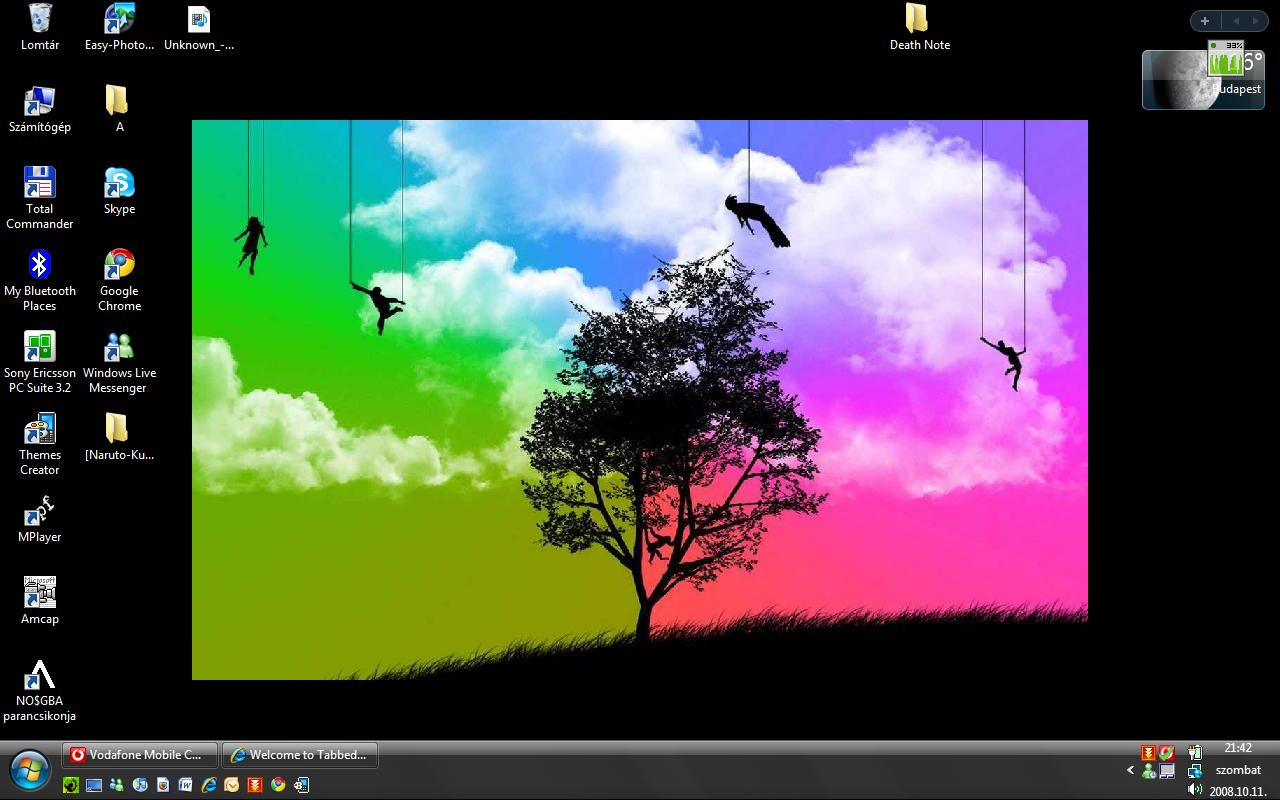Click the 2008.10.11. date in the tray
Viewport: 1280px width, 800px height.
pyautogui.click(x=1238, y=791)
